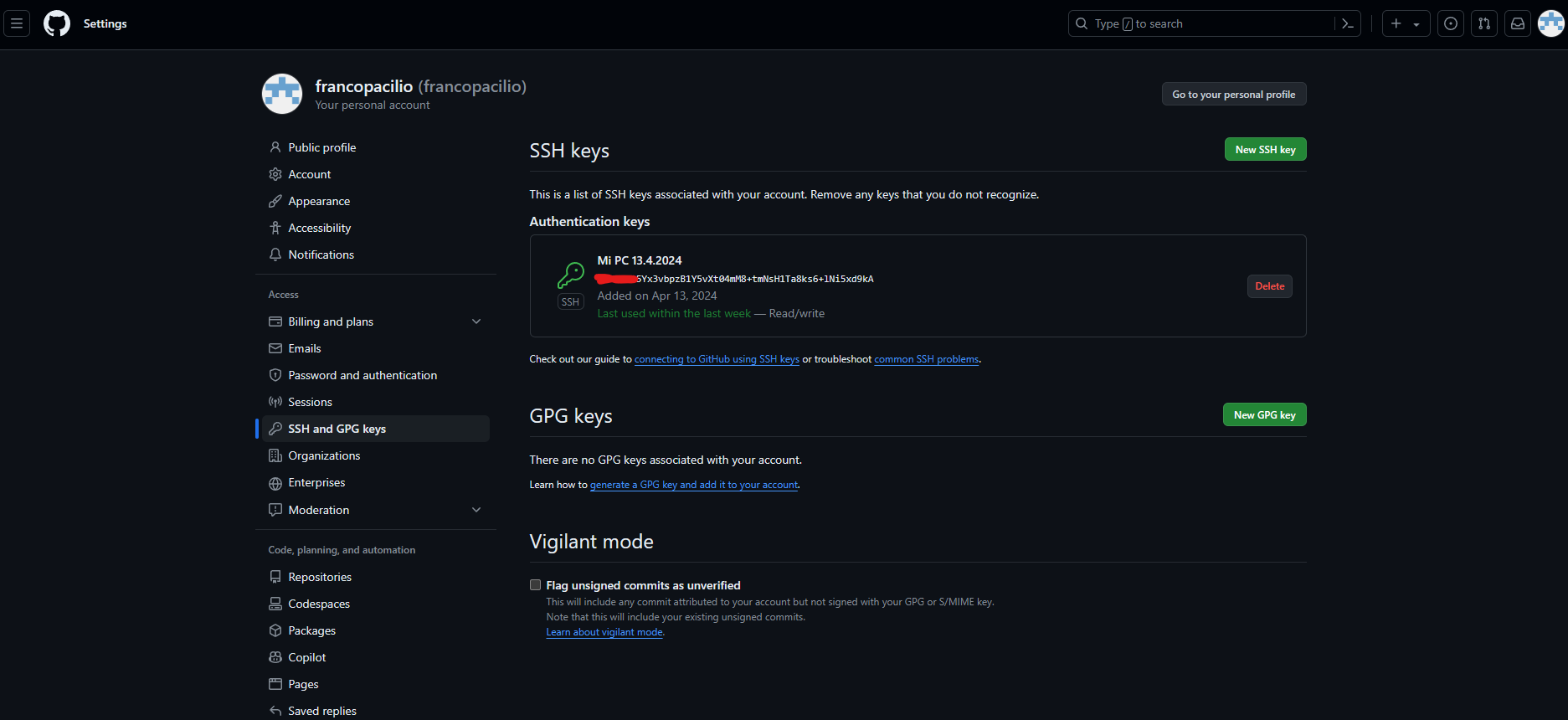This screenshot has width=1568, height=720.
Task: Open the Pull requests icon in header
Action: click(x=1484, y=23)
